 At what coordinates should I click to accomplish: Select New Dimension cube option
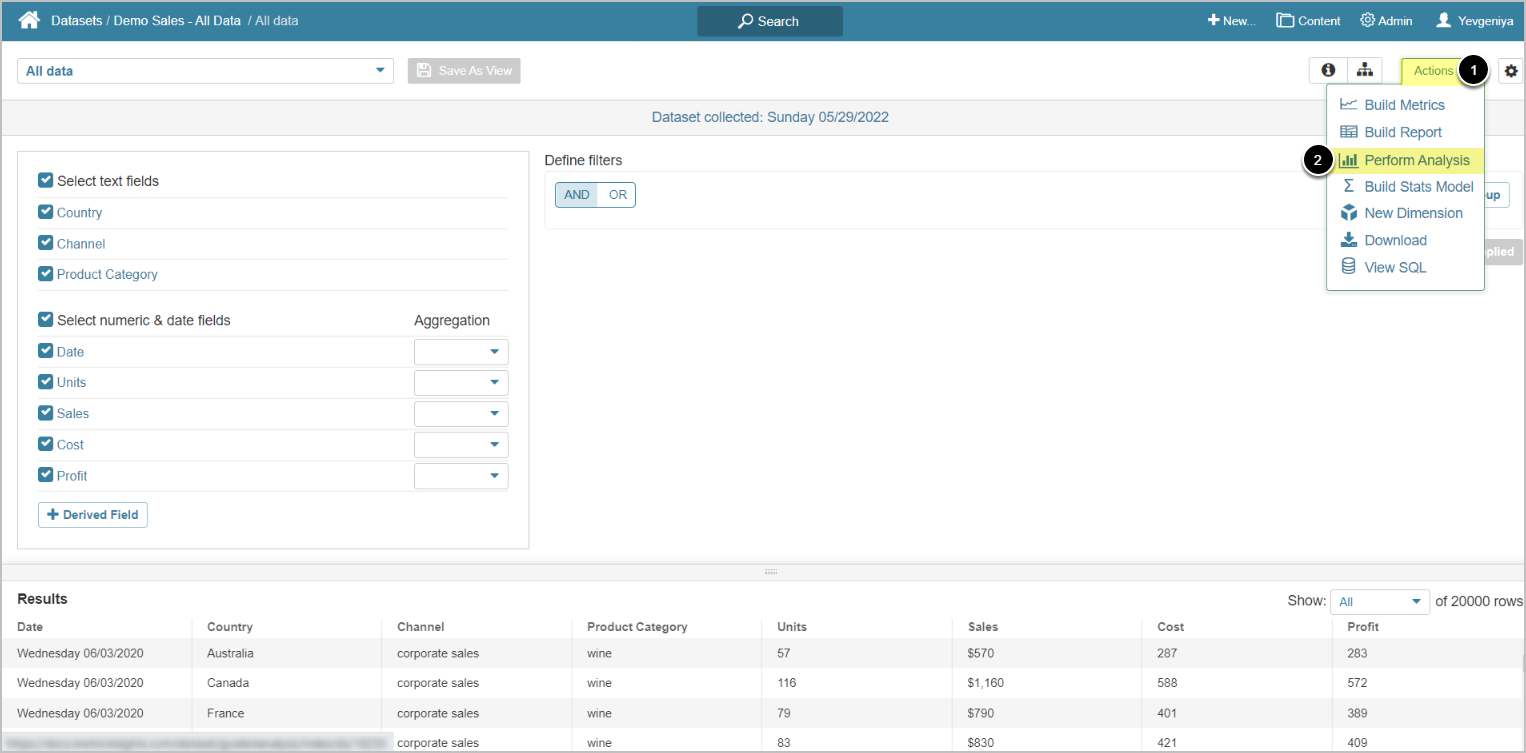[x=1412, y=213]
